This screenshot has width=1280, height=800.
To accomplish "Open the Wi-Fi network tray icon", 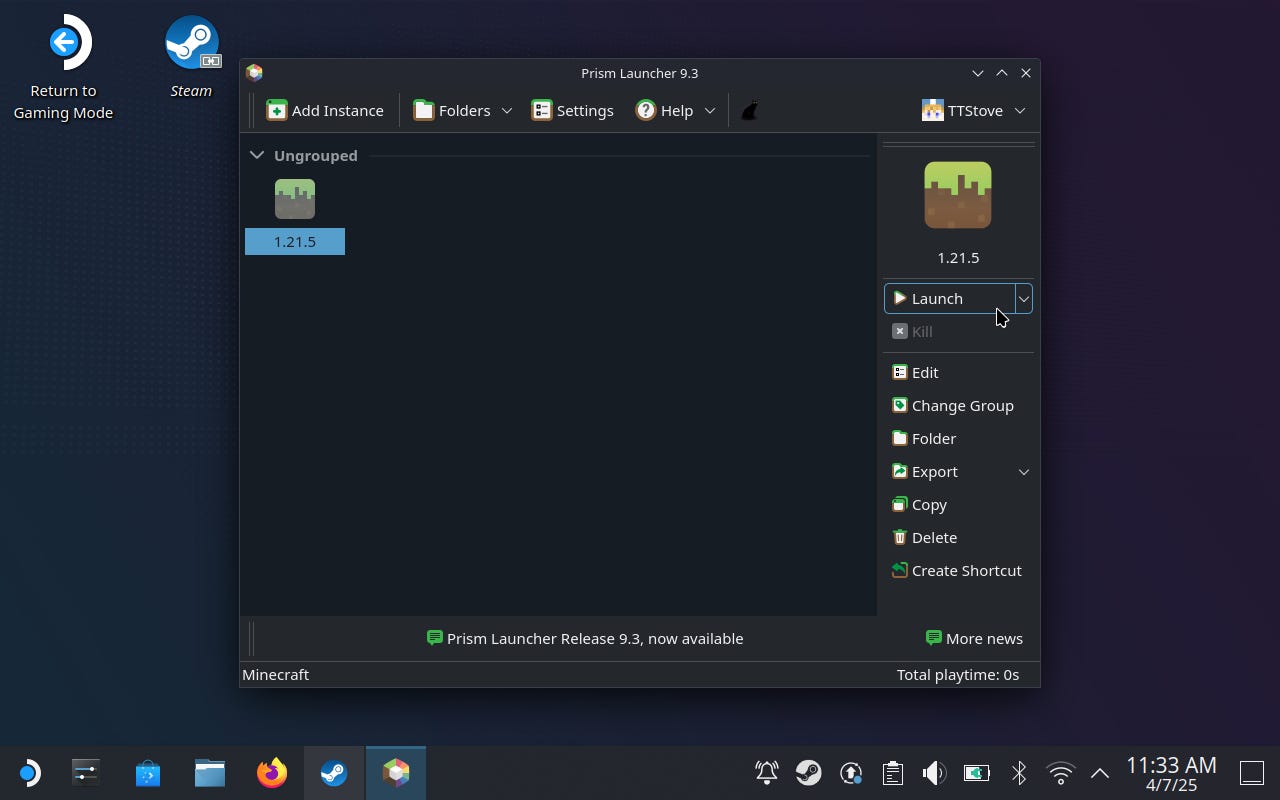I will click(x=1060, y=772).
